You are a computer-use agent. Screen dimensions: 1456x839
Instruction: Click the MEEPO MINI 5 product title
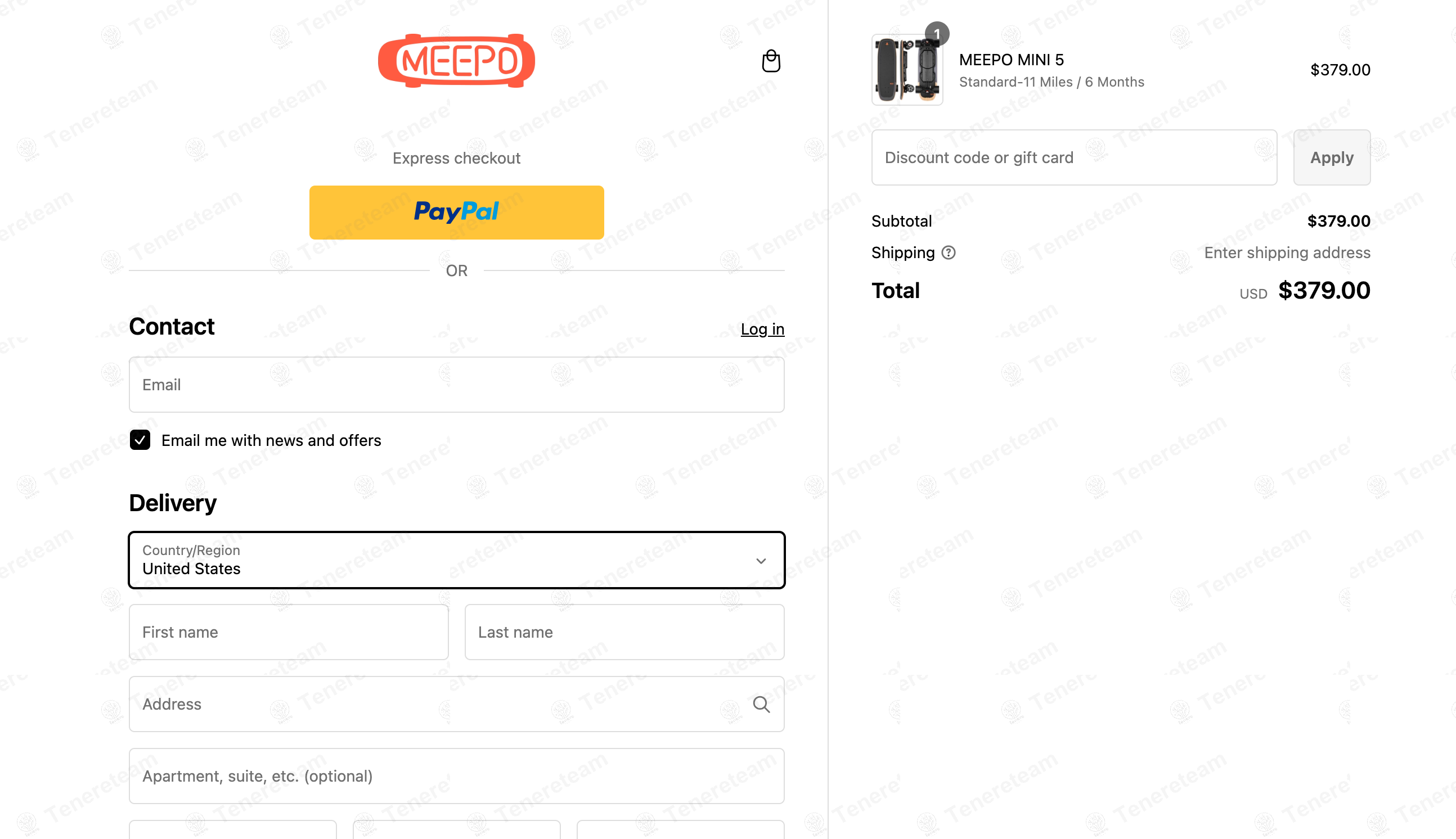(x=1011, y=60)
